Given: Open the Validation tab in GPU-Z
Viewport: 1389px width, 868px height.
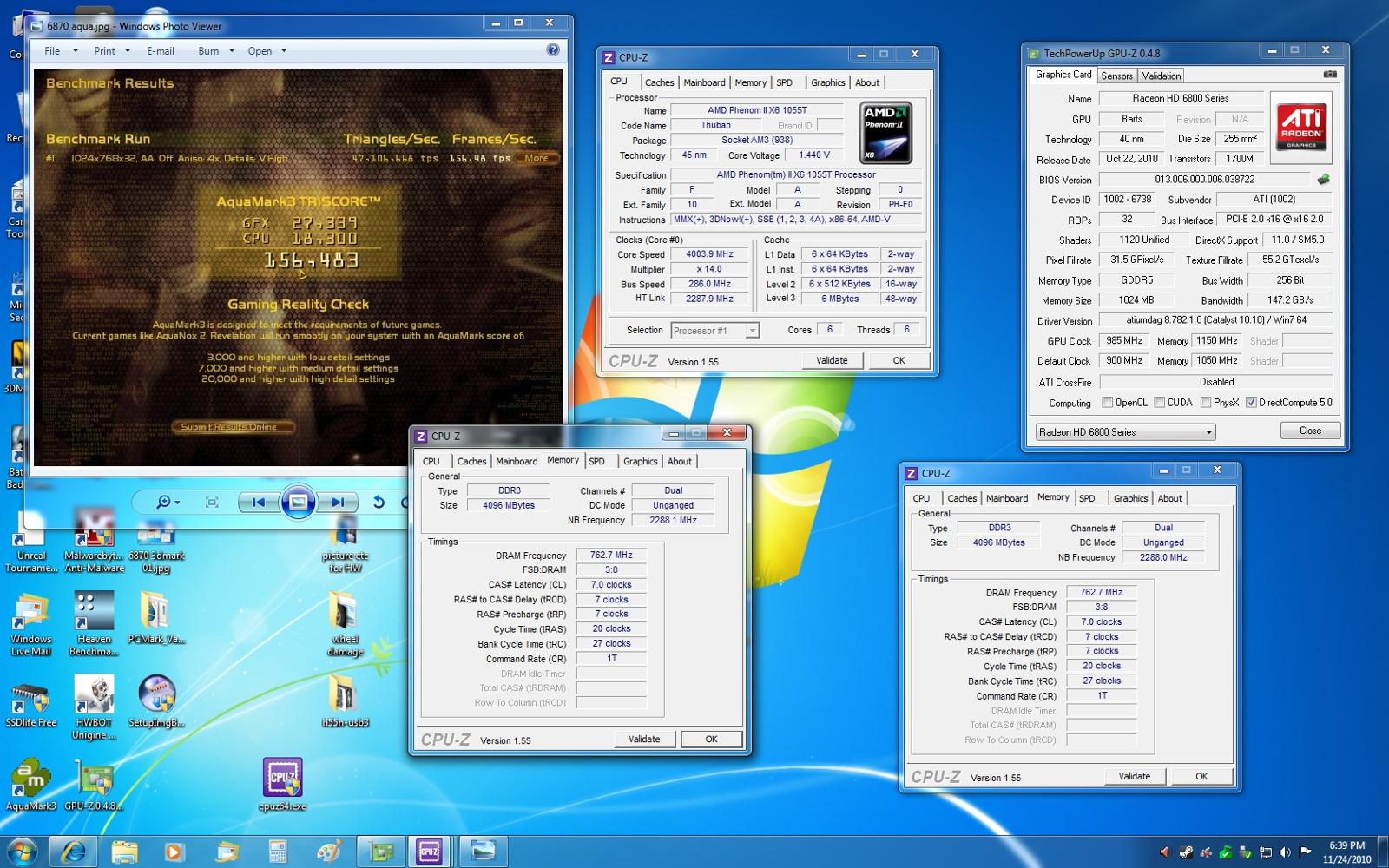Looking at the screenshot, I should 1161,76.
